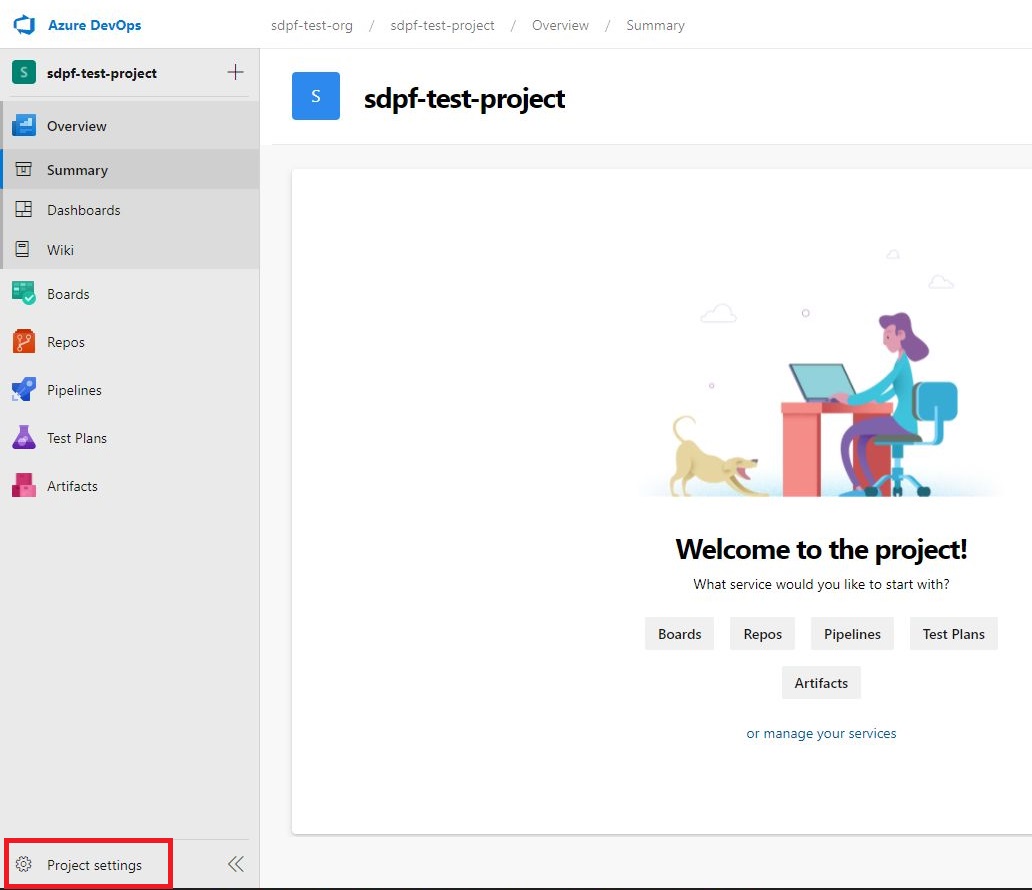Open the Boards icon in sidebar

(24, 294)
